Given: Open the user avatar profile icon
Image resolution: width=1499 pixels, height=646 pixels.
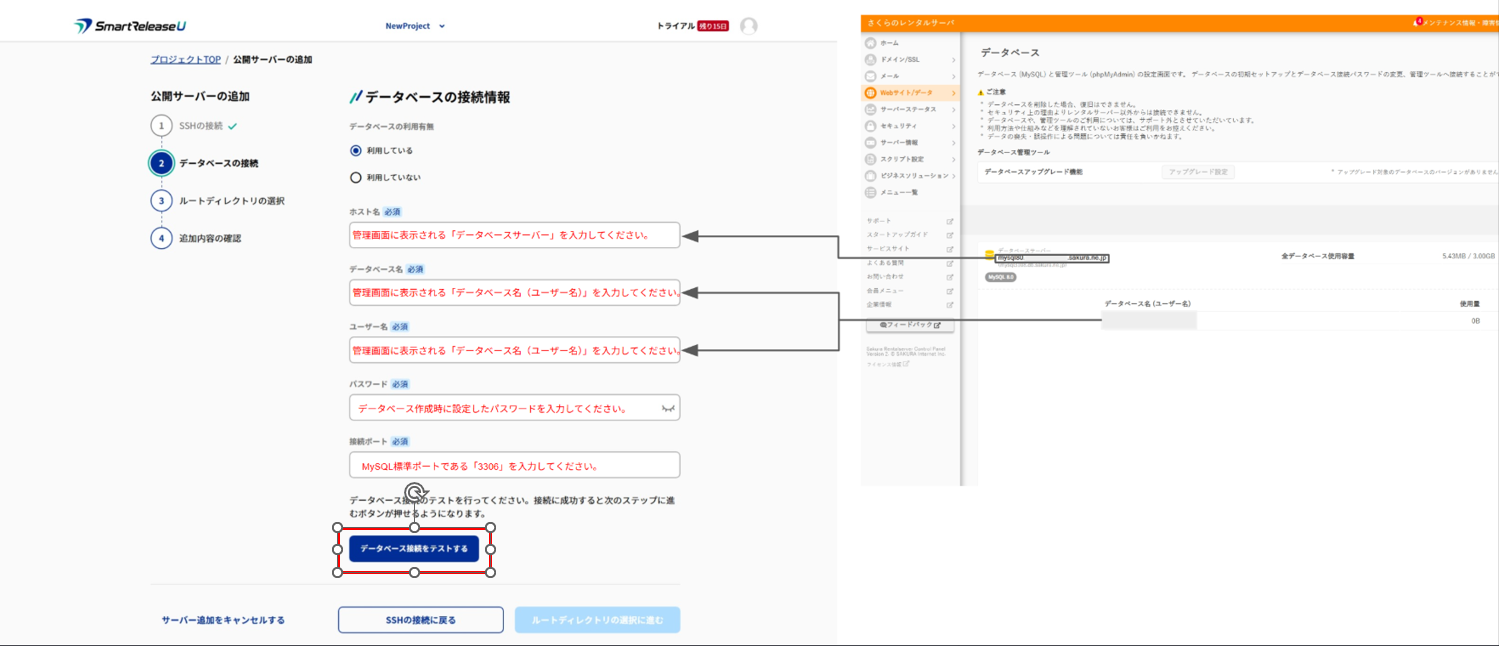Looking at the screenshot, I should [x=748, y=26].
